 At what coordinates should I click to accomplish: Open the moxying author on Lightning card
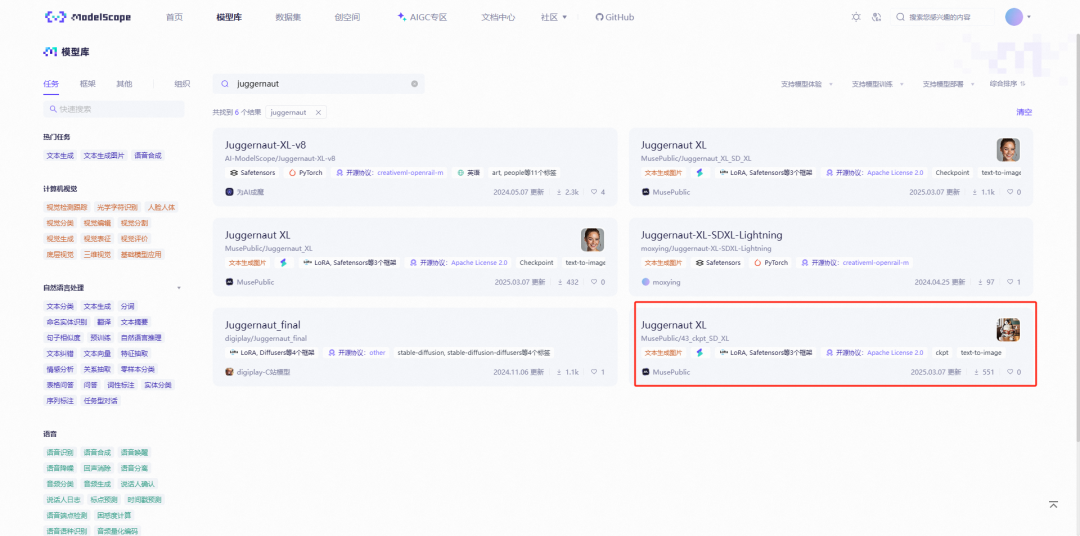661,282
